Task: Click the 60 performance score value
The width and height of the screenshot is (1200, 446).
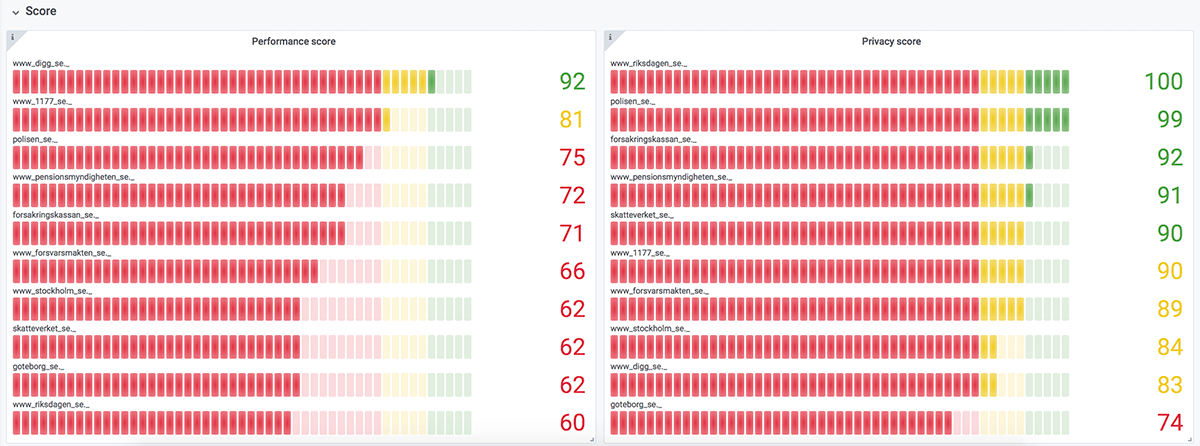Action: [x=572, y=423]
